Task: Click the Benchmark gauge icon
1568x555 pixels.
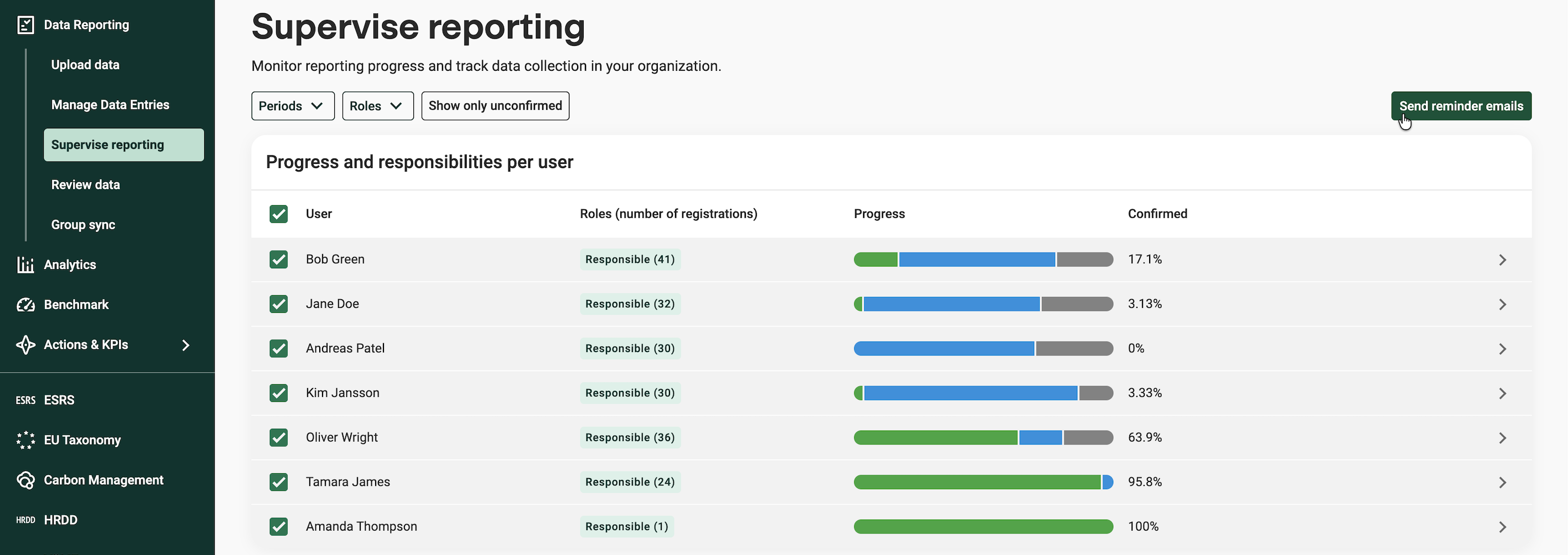Action: click(x=25, y=305)
